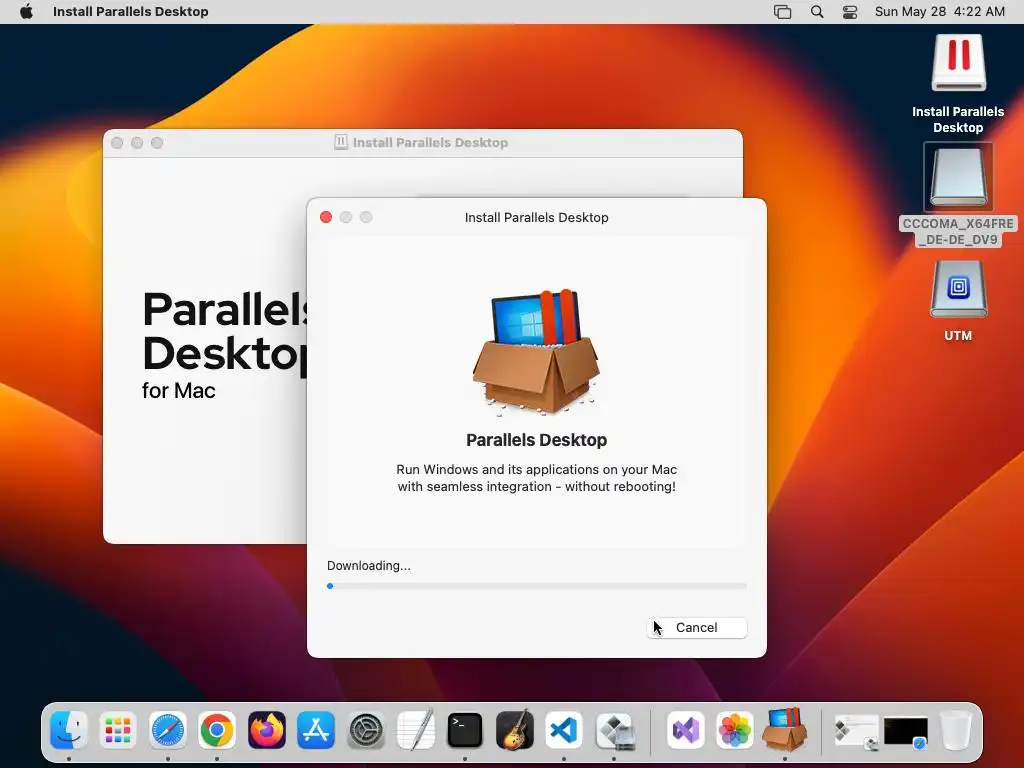The image size is (1024, 768).
Task: Open Boot Camp Assistant from the Dock
Action: point(614,729)
